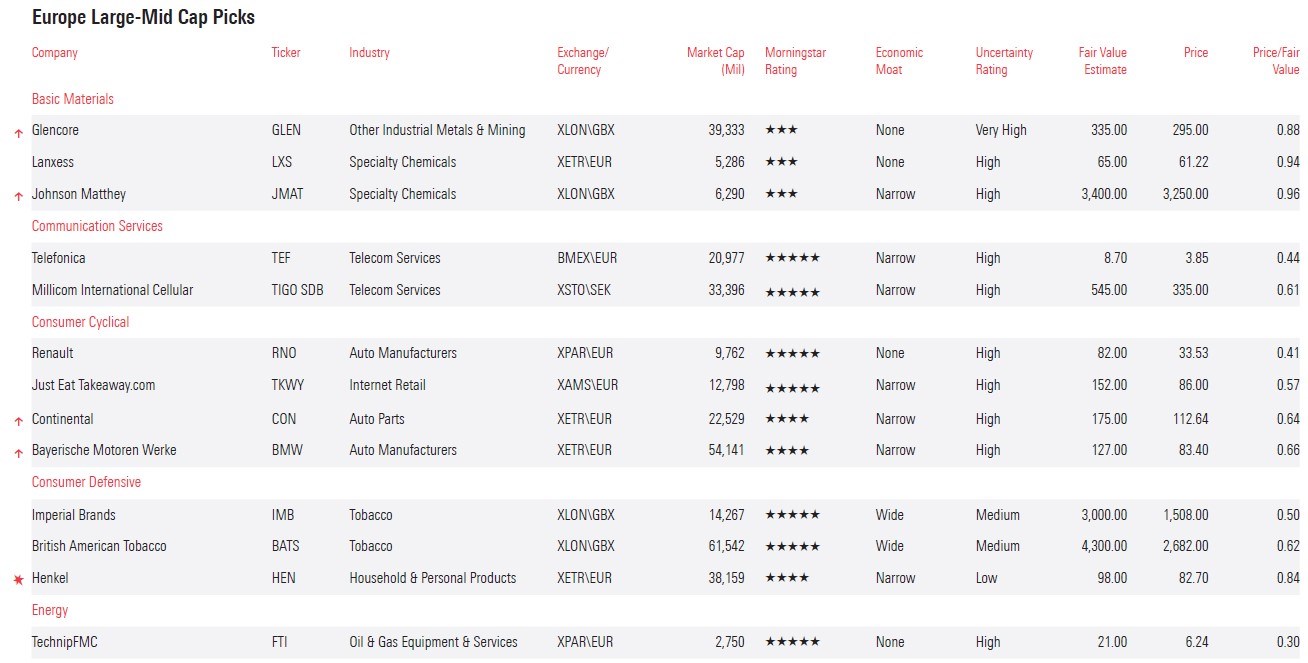Sort by the Market Cap column header

pos(715,61)
